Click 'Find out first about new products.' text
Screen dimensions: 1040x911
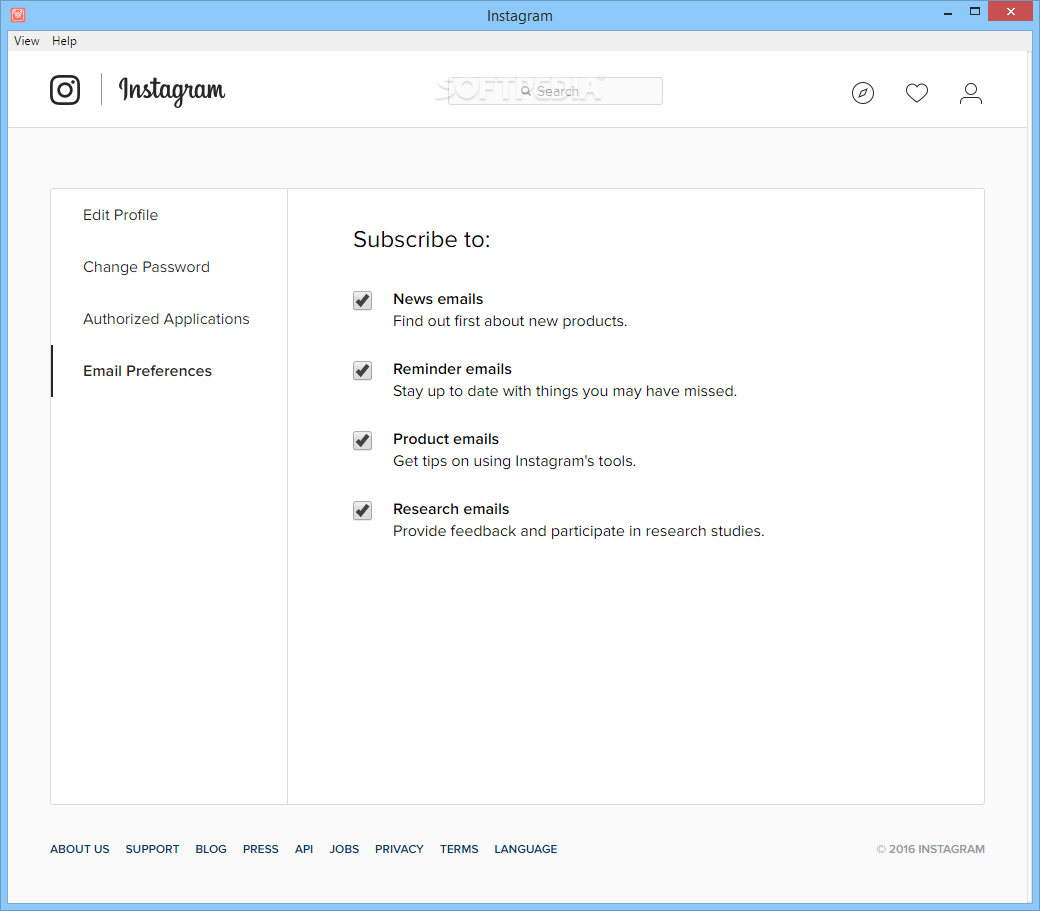click(510, 321)
